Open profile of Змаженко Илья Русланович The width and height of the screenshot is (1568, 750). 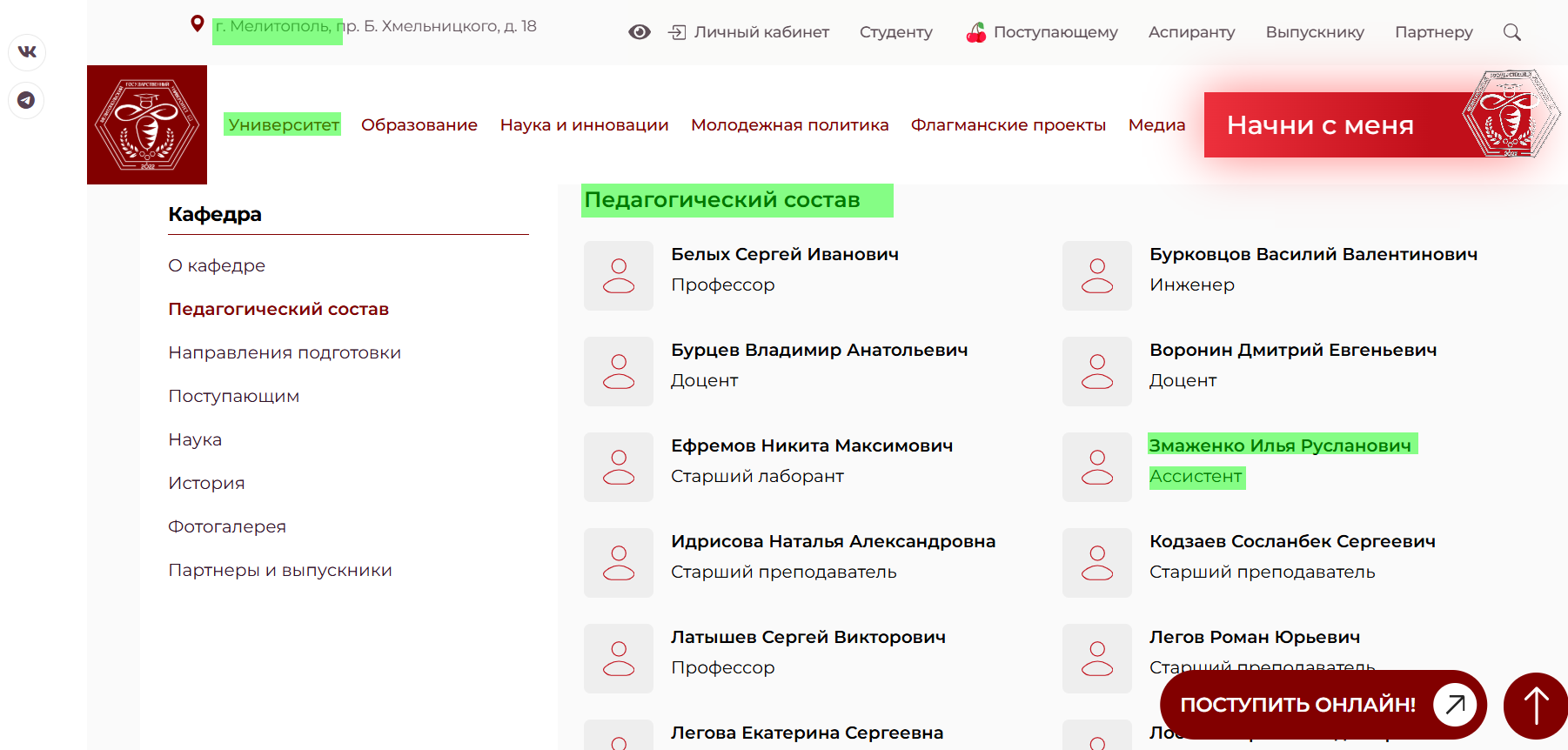1280,445
